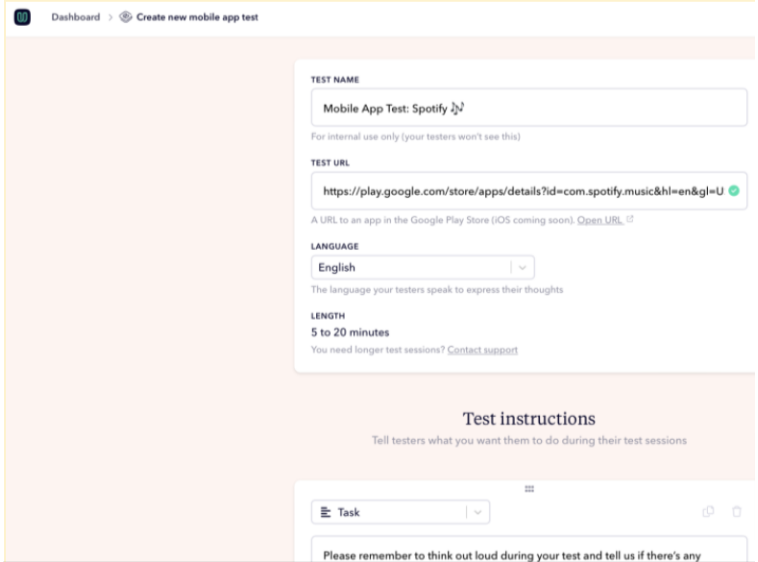This screenshot has height=562, width=758.
Task: Open the Open URL link
Action: pyautogui.click(x=599, y=220)
